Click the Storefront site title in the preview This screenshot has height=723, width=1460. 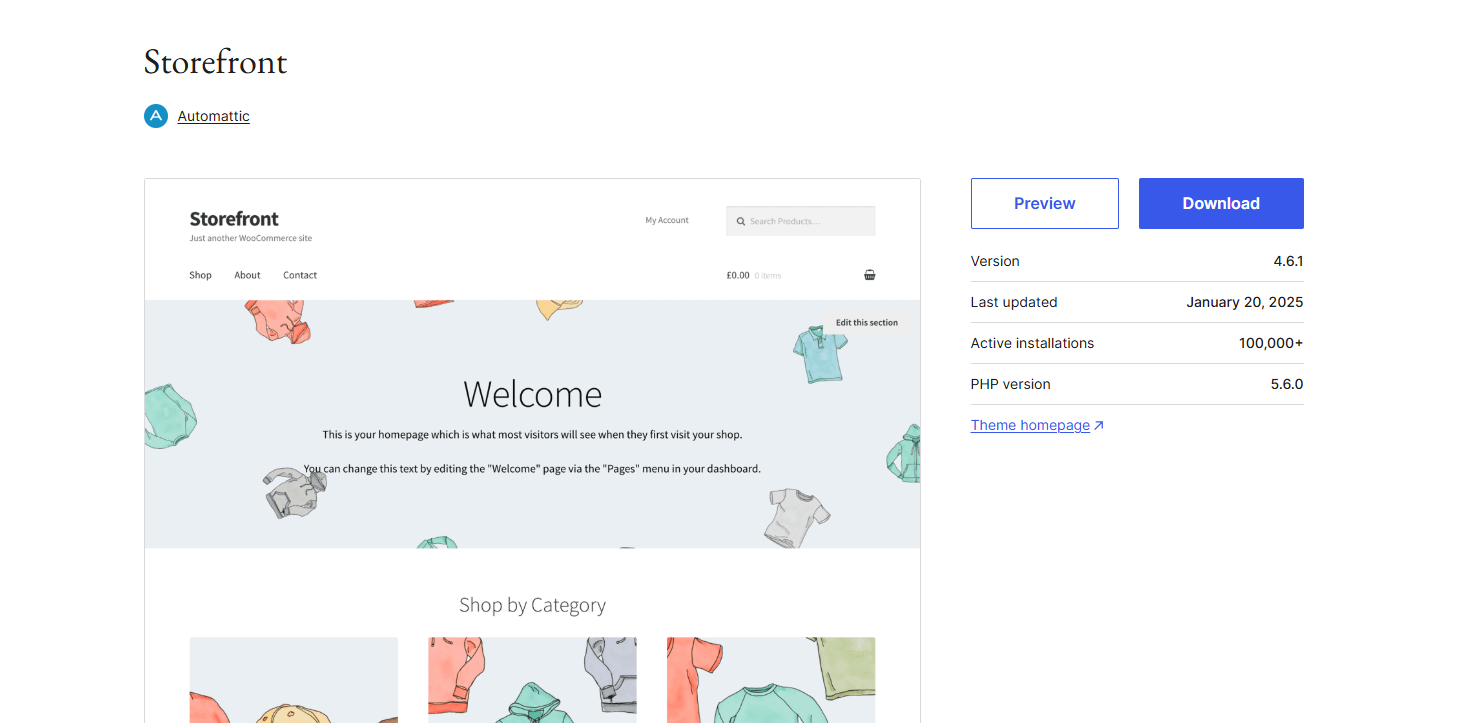click(x=234, y=219)
